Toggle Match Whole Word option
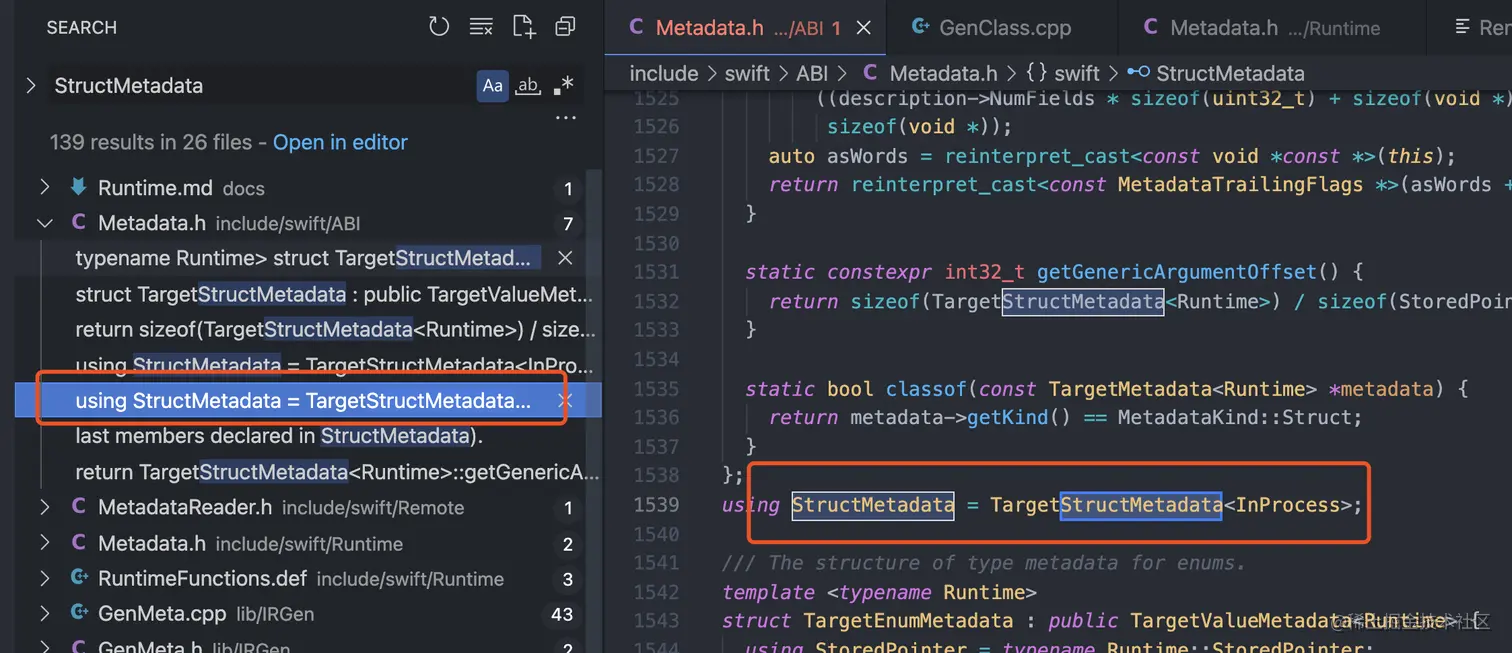 [527, 86]
